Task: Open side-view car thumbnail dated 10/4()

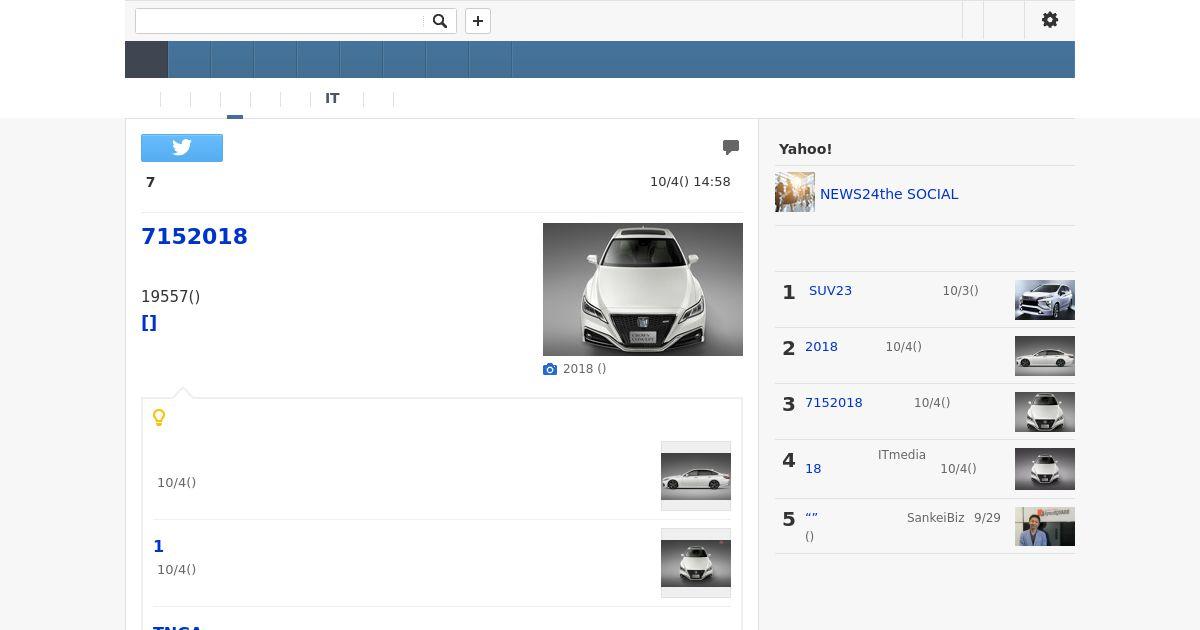Action: coord(696,476)
